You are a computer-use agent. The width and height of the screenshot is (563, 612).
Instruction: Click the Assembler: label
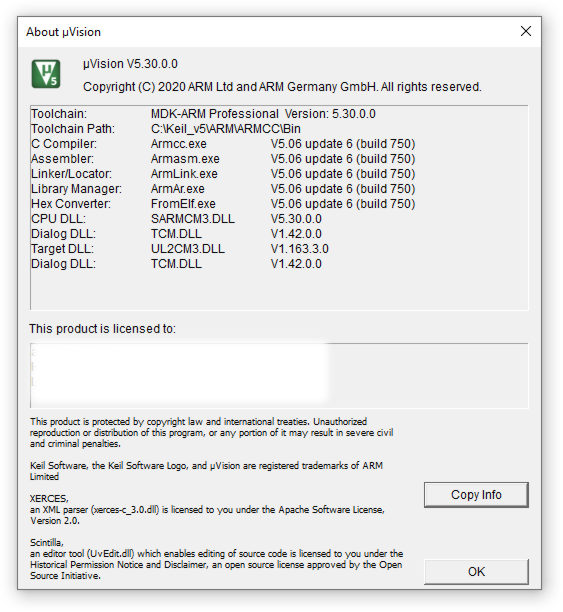(x=62, y=159)
